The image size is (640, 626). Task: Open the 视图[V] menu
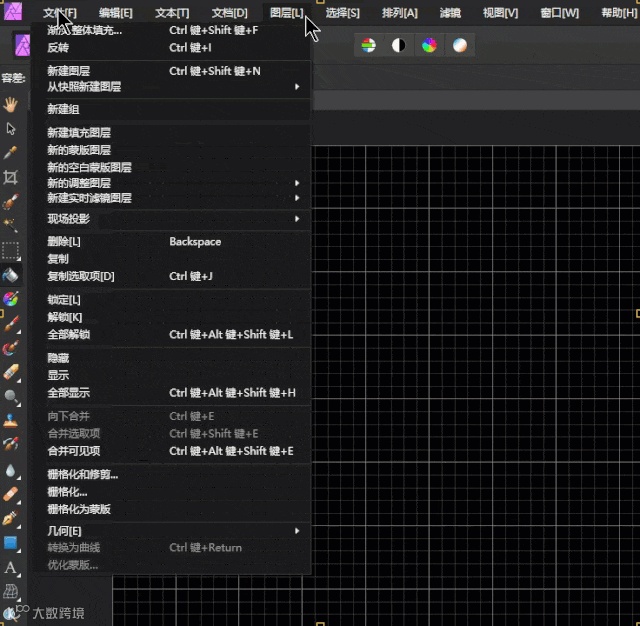point(500,13)
